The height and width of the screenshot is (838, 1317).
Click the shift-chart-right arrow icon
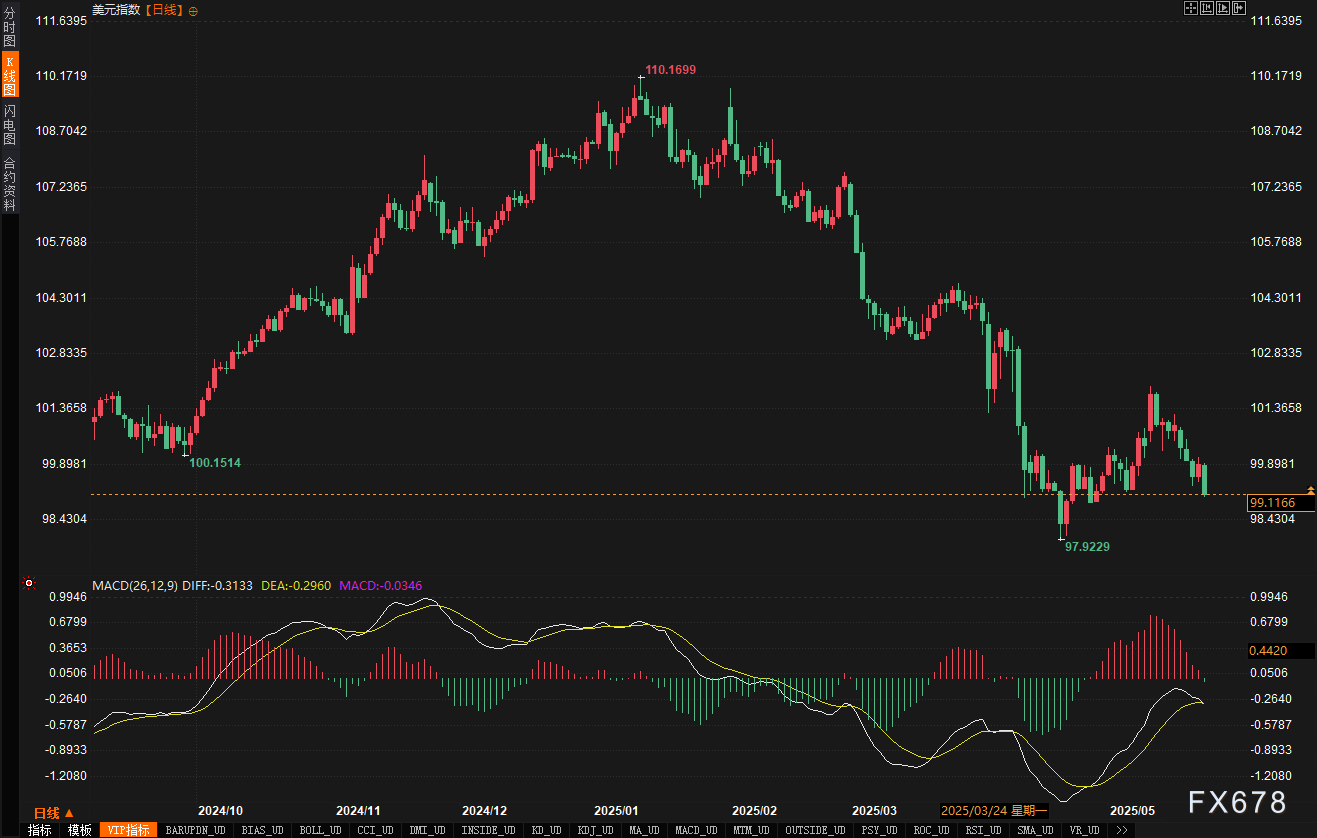click(x=1239, y=8)
